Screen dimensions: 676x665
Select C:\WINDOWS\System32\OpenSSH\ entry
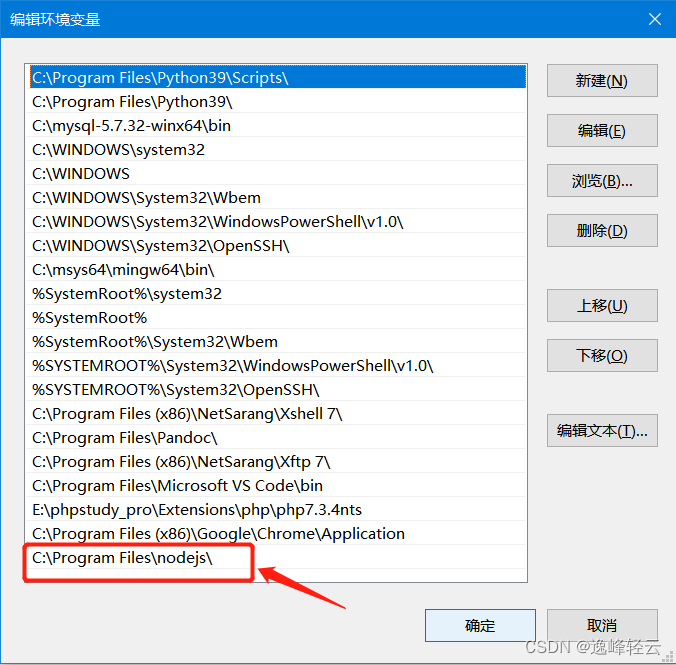click(x=278, y=245)
